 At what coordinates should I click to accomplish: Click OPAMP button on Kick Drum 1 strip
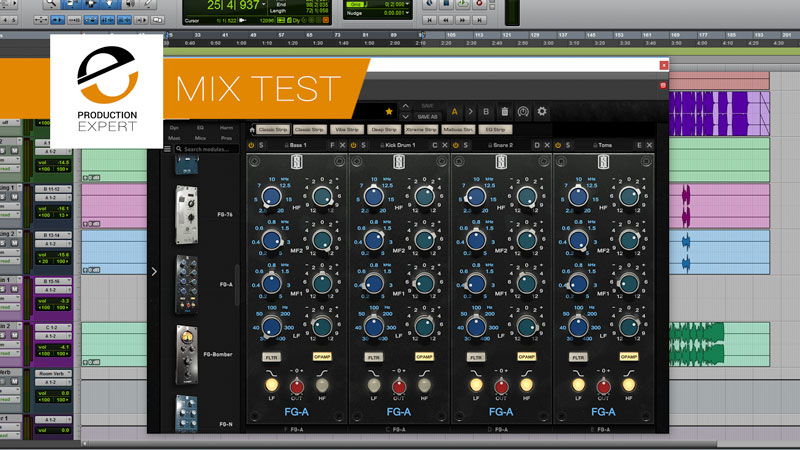(424, 357)
